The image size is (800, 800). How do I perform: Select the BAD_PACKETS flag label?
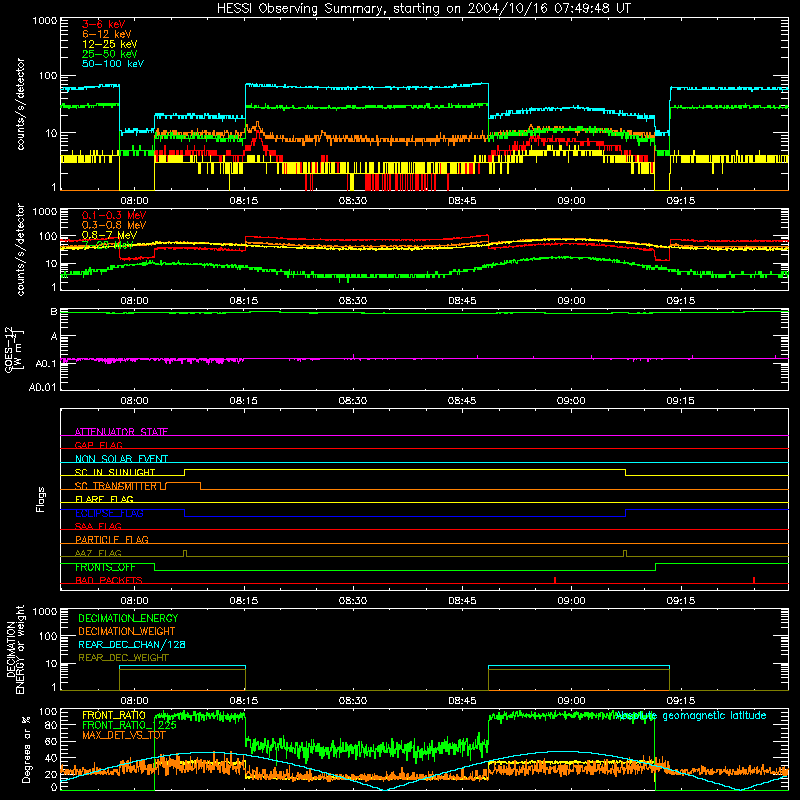(109, 580)
